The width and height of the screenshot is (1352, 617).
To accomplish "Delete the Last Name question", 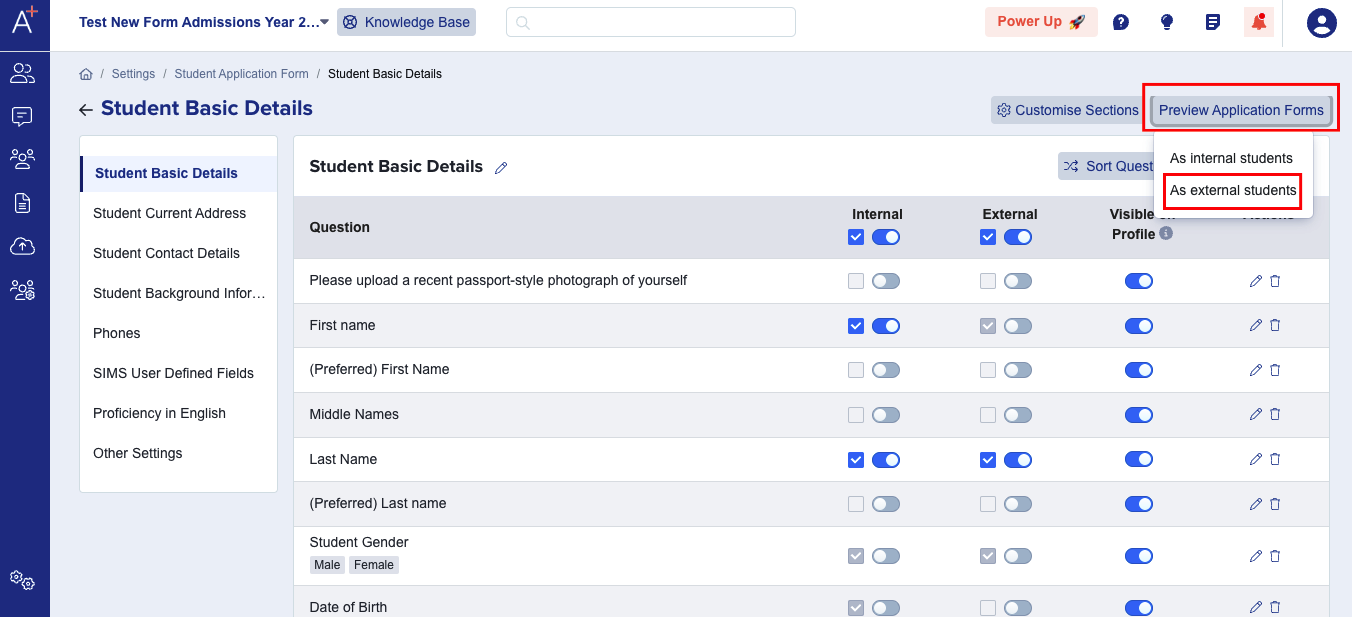I will (x=1275, y=459).
